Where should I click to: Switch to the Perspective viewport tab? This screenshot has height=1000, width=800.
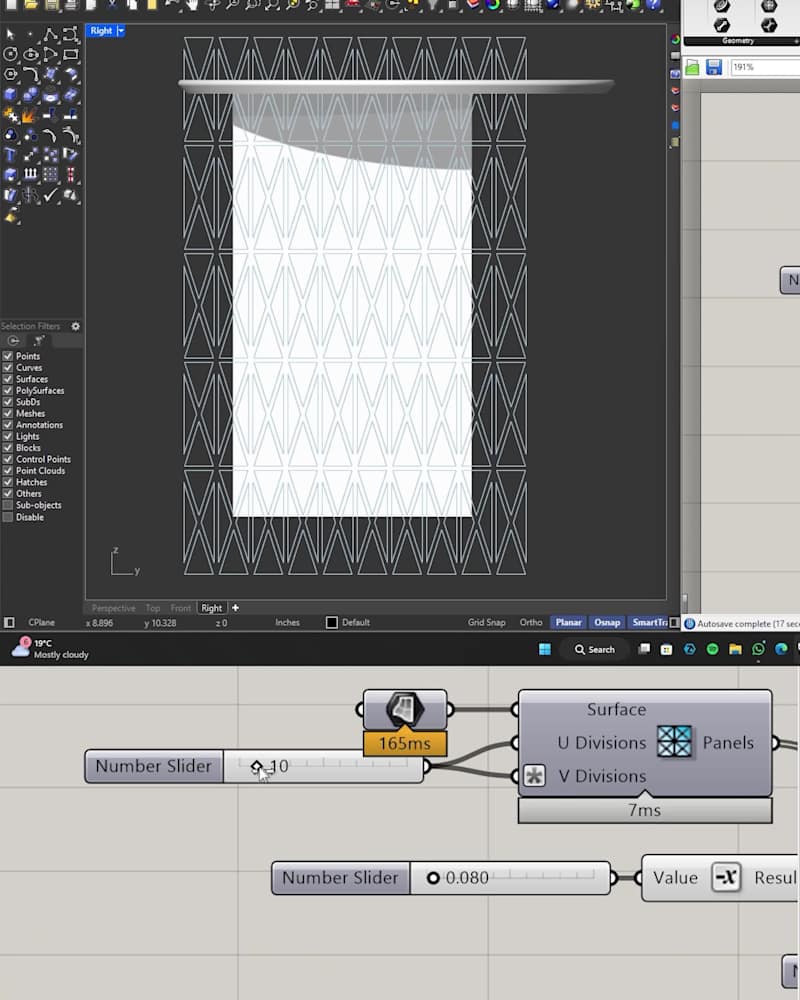(x=113, y=607)
